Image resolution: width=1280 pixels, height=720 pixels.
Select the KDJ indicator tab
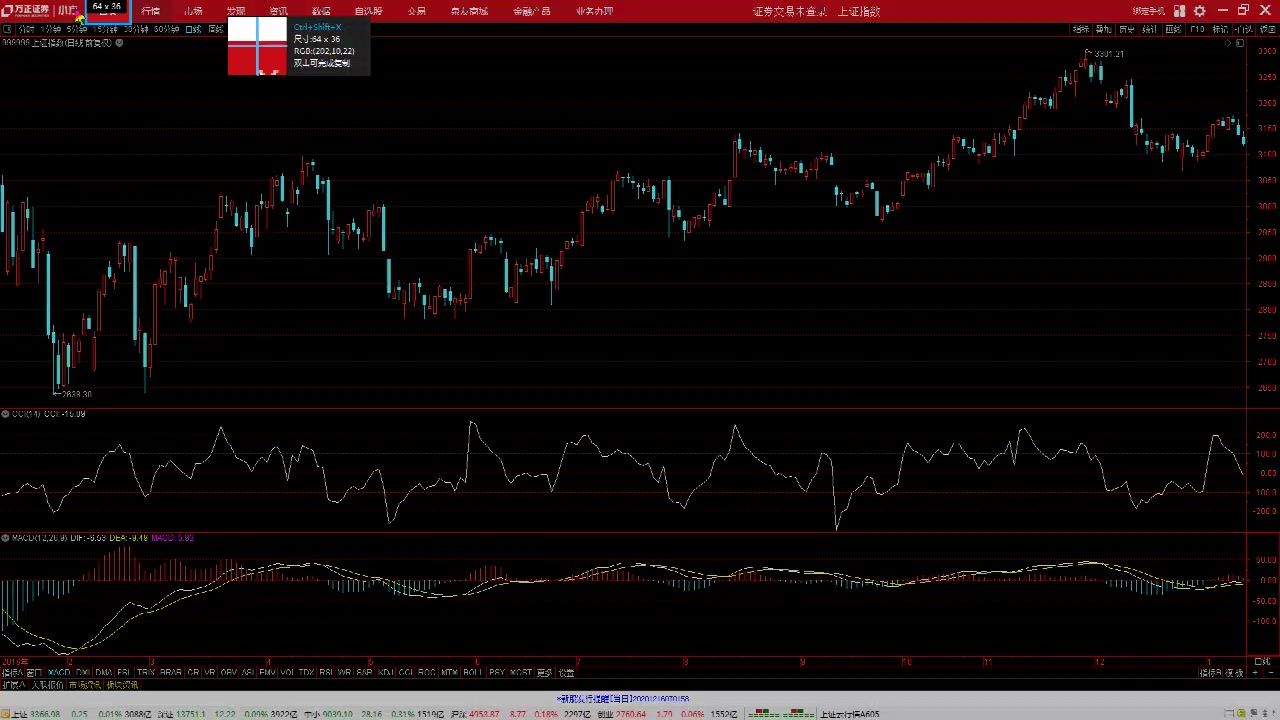pos(385,672)
